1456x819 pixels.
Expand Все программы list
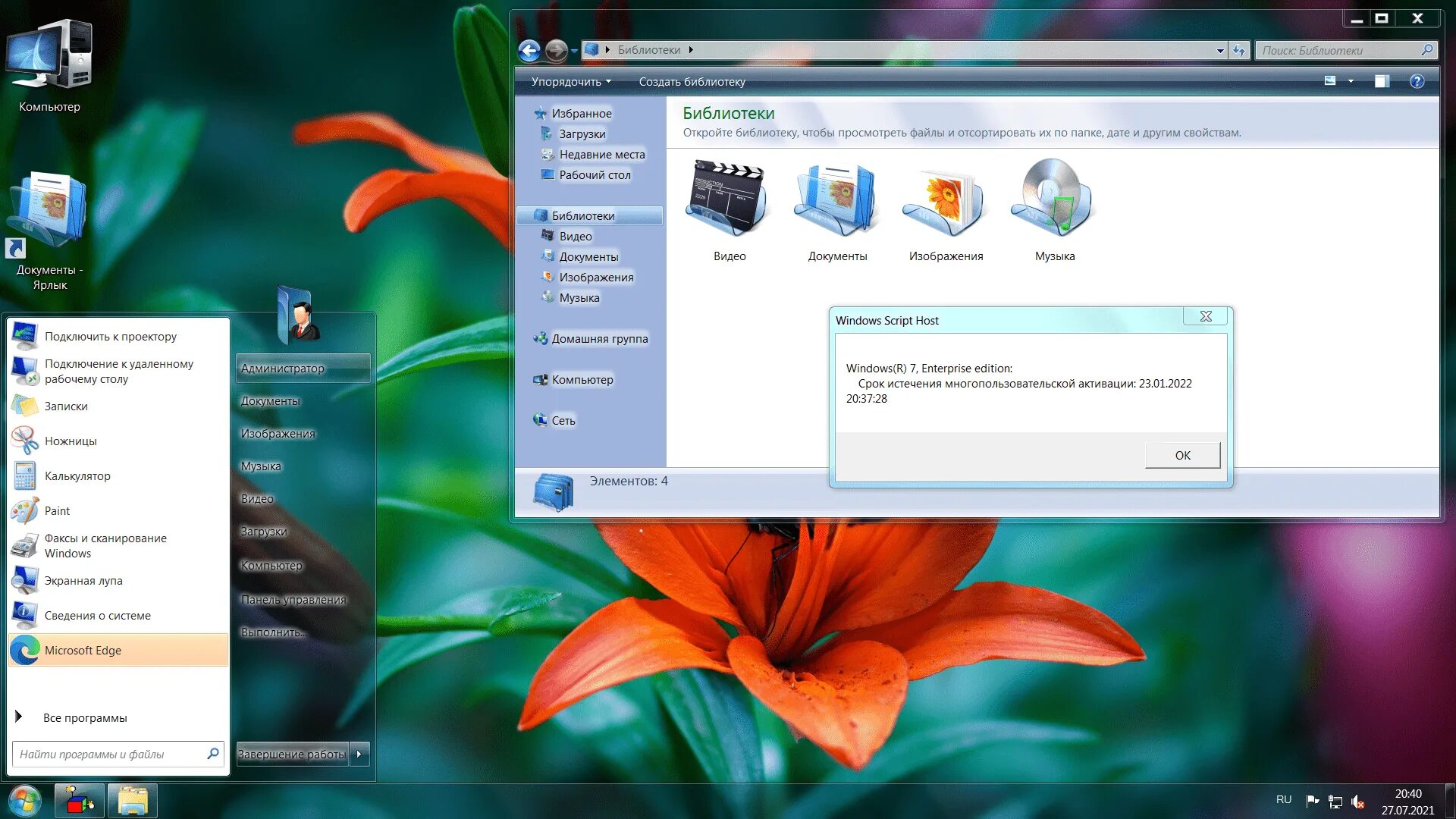click(84, 717)
